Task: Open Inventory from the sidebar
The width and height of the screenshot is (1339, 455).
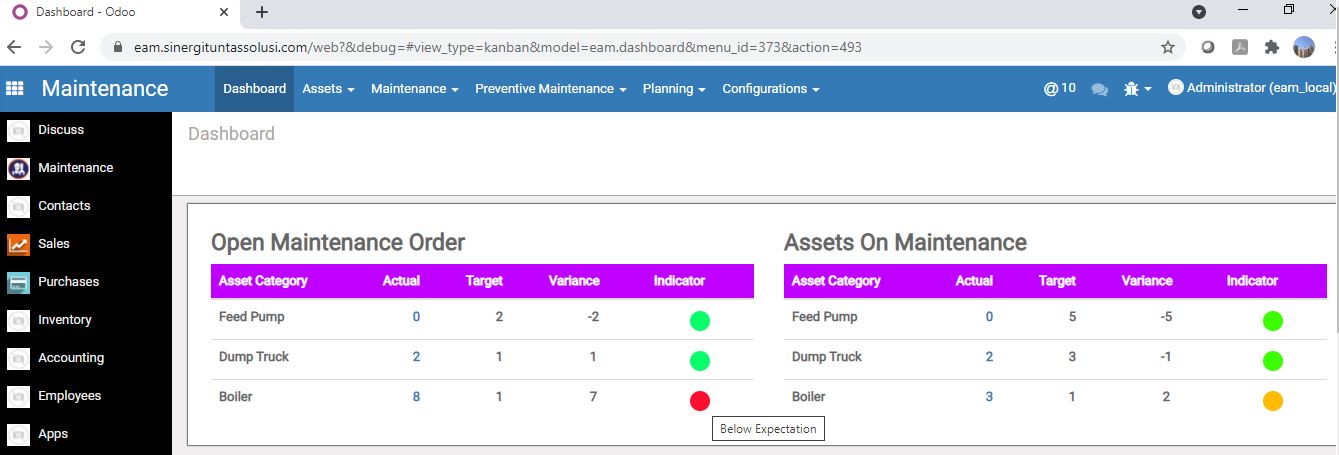Action: coord(64,320)
